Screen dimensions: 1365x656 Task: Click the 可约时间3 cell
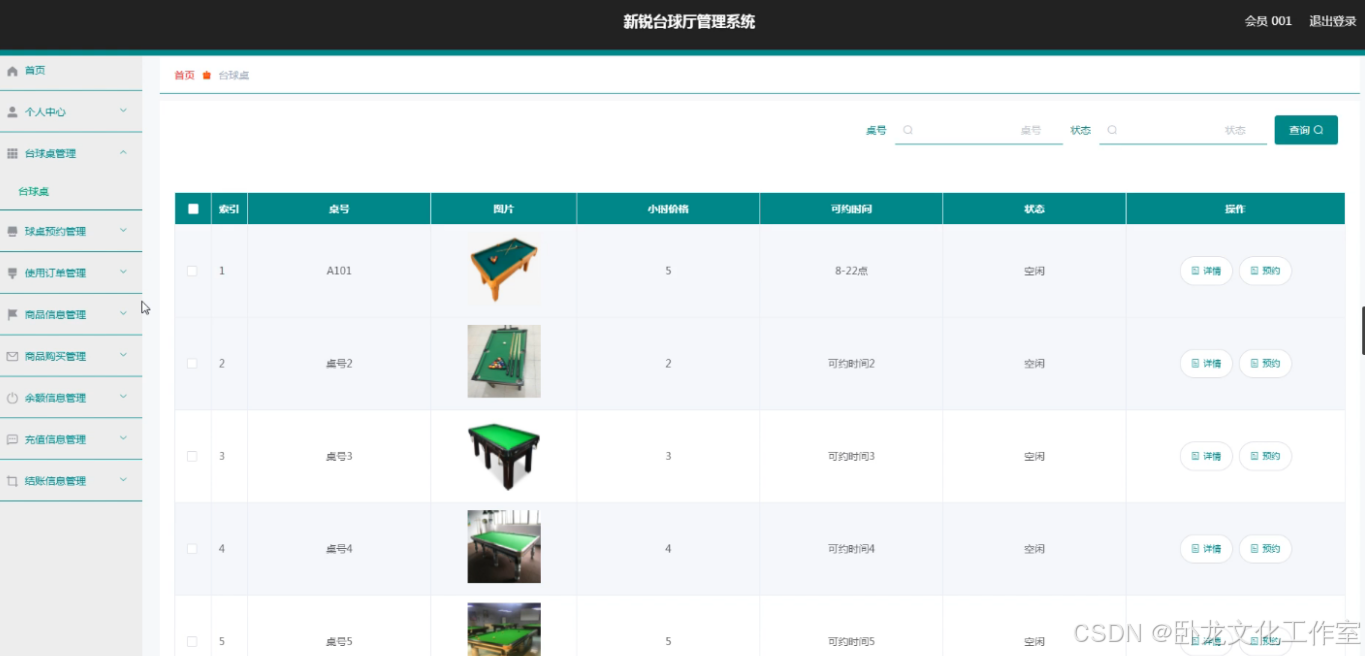(x=851, y=456)
